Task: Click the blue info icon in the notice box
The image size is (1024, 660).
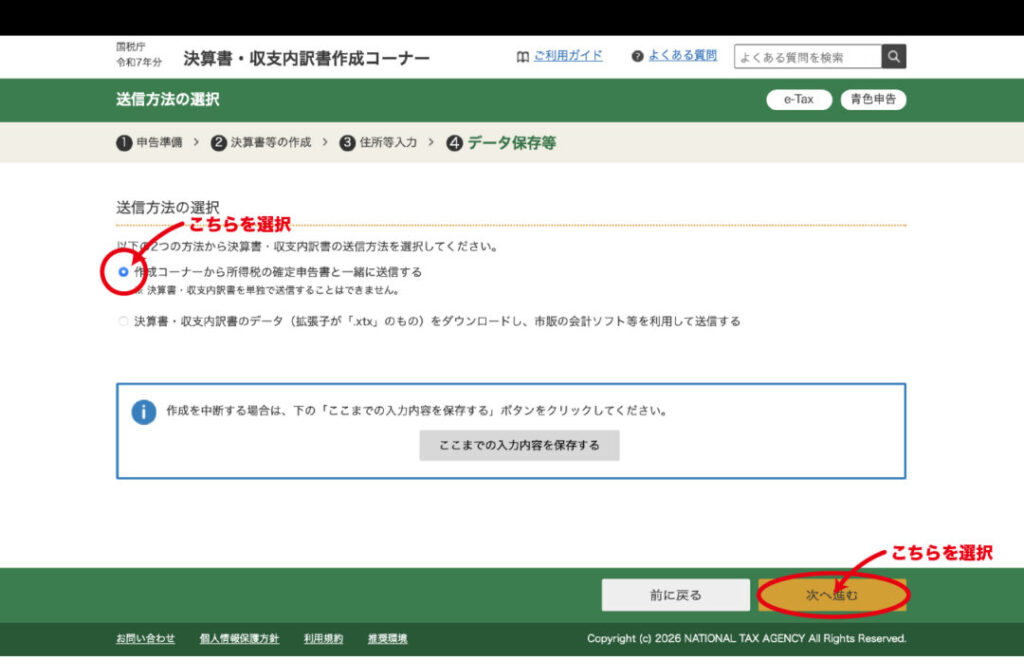Action: coord(144,412)
